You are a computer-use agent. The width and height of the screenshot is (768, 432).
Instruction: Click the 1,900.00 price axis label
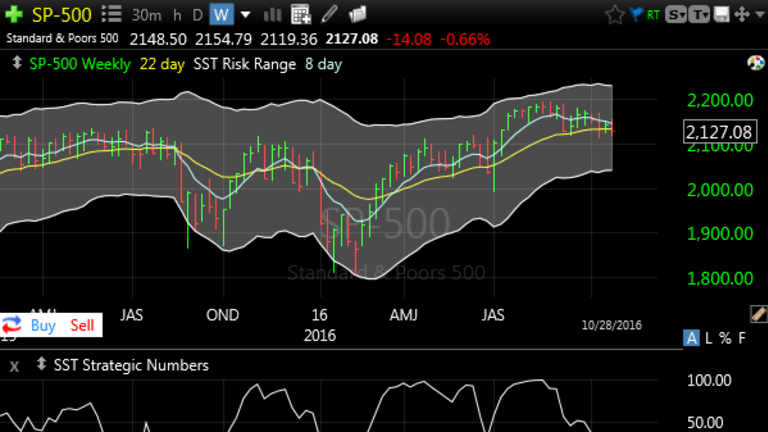pyautogui.click(x=720, y=234)
